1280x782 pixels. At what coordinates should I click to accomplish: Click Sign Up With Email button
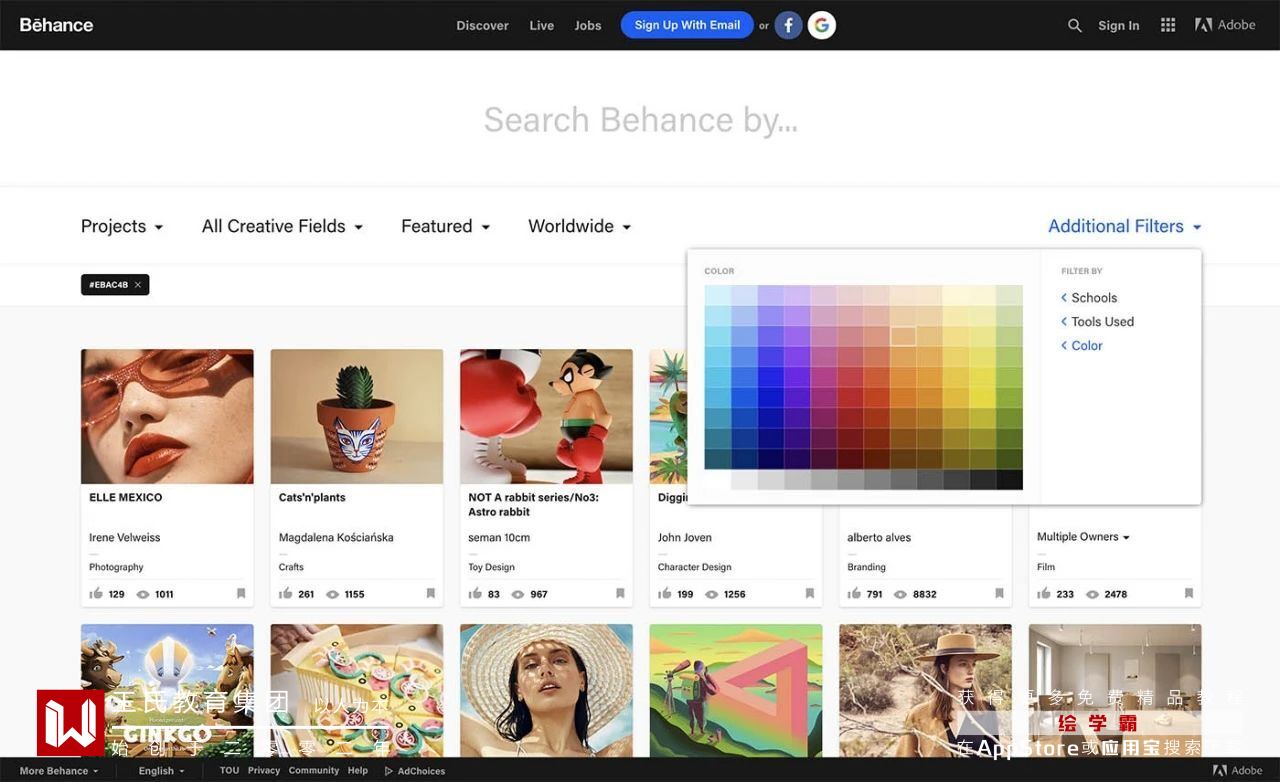pos(687,25)
